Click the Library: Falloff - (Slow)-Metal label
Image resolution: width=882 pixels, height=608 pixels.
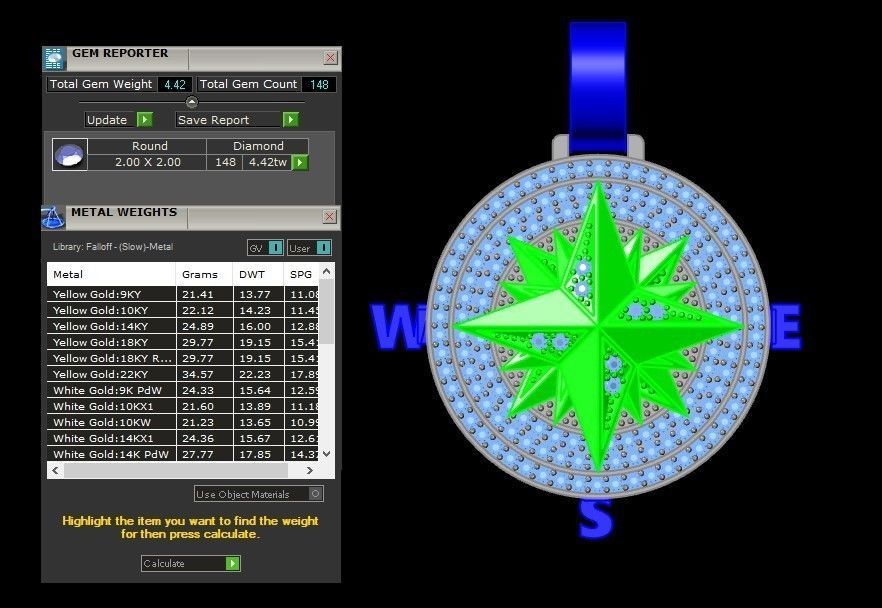click(x=113, y=247)
